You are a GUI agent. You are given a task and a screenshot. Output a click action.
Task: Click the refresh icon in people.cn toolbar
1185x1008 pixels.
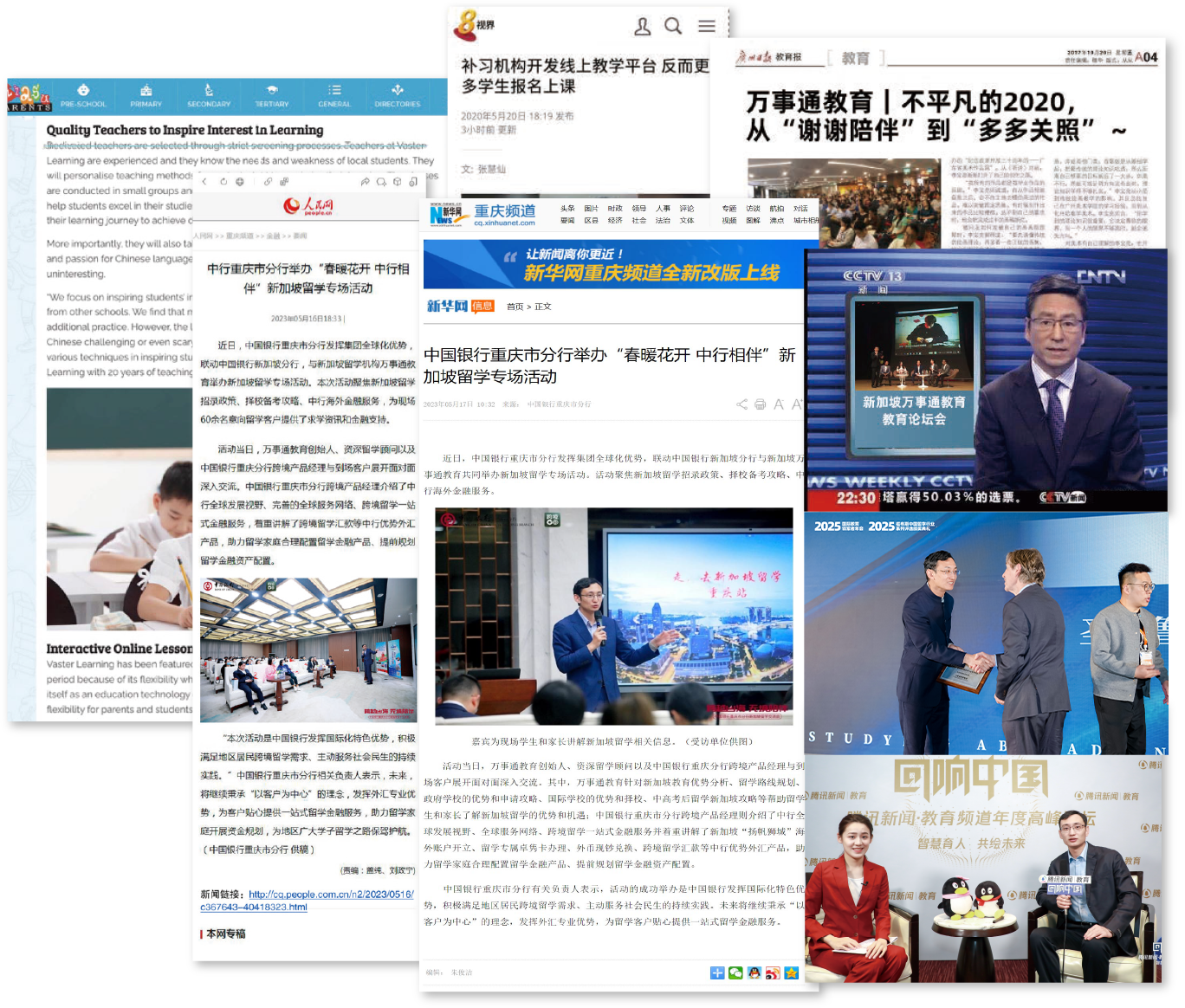[223, 182]
